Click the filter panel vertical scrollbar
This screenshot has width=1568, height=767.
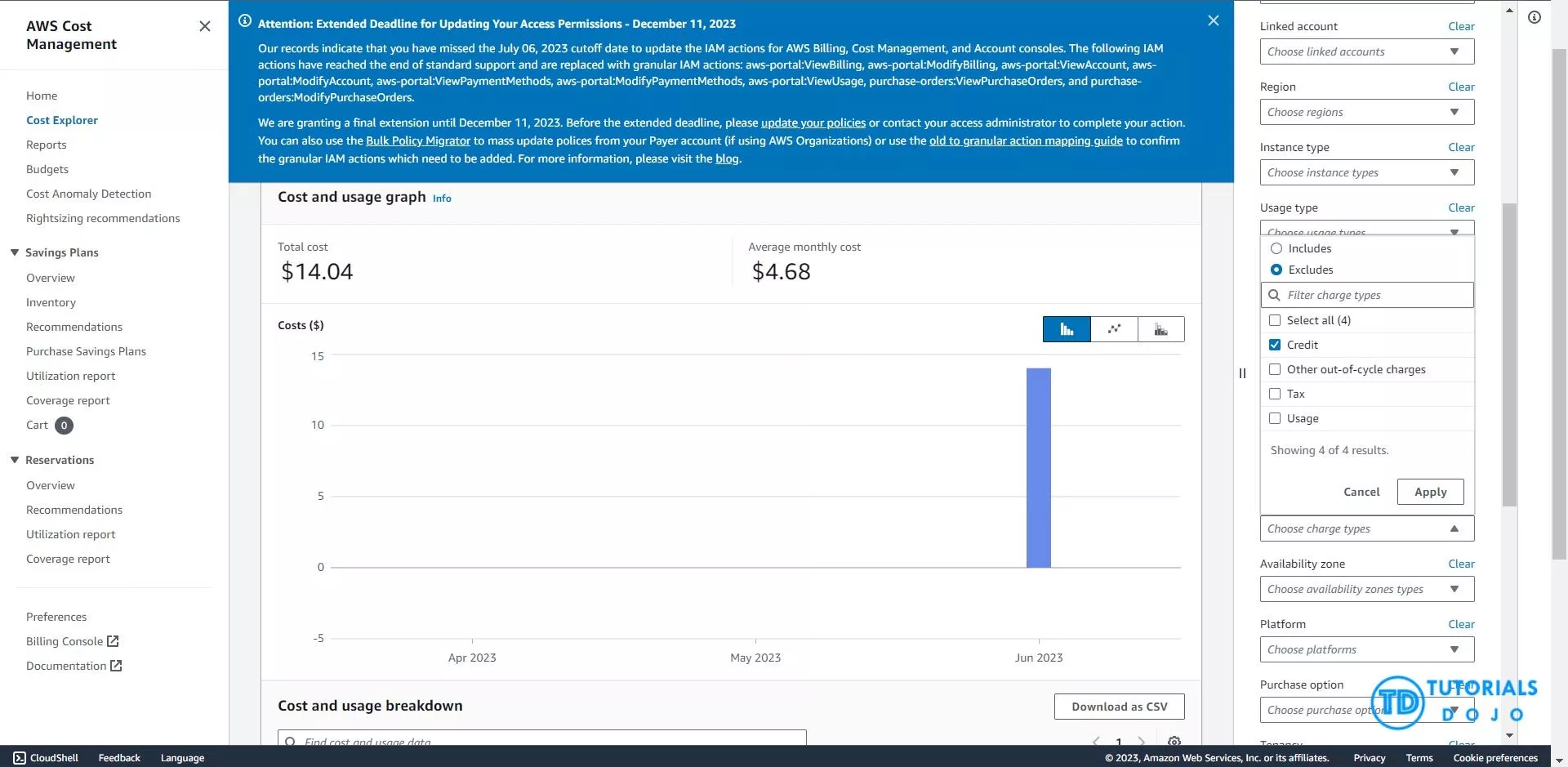pos(1509,355)
